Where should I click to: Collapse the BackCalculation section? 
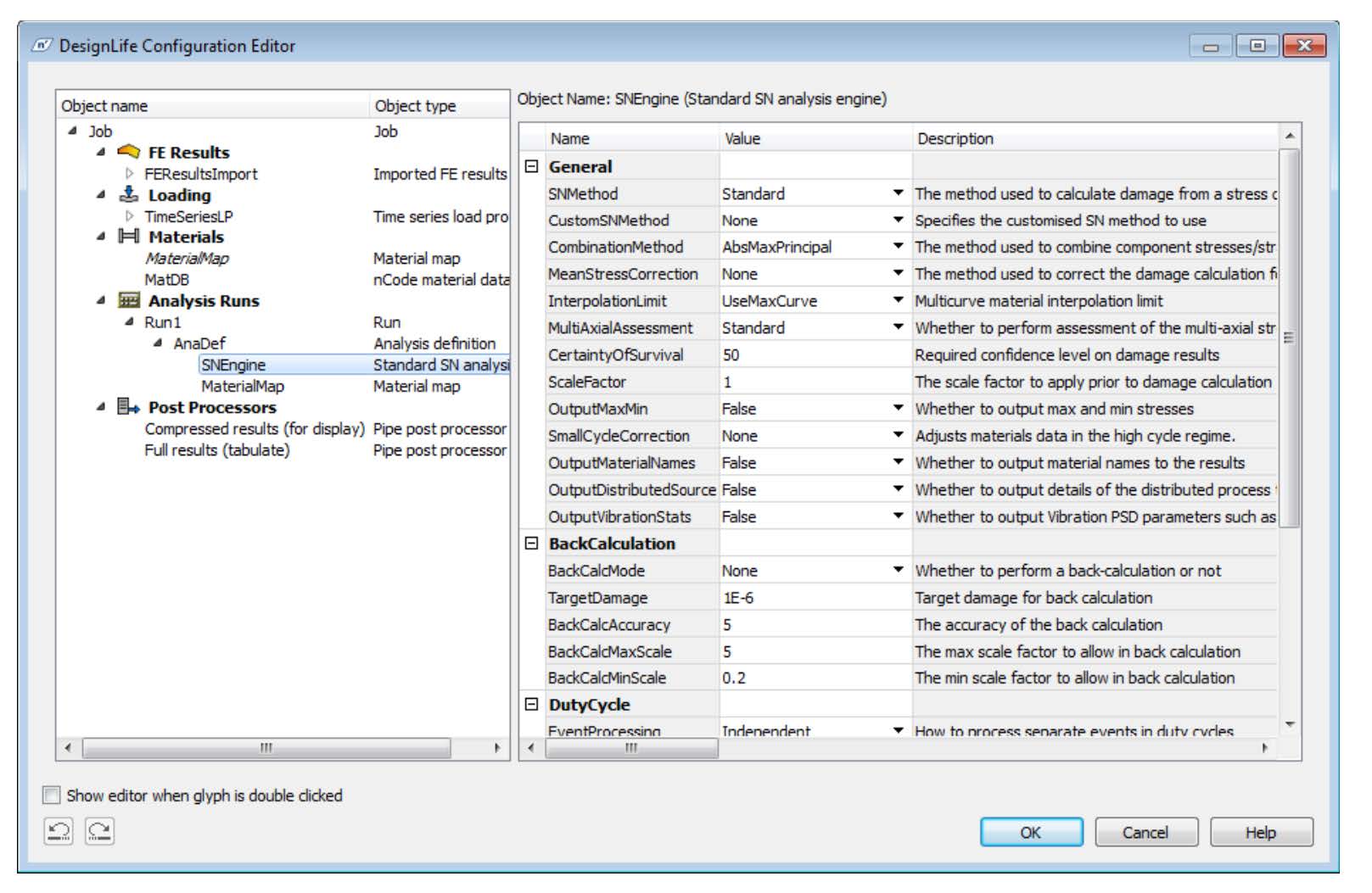click(x=531, y=544)
